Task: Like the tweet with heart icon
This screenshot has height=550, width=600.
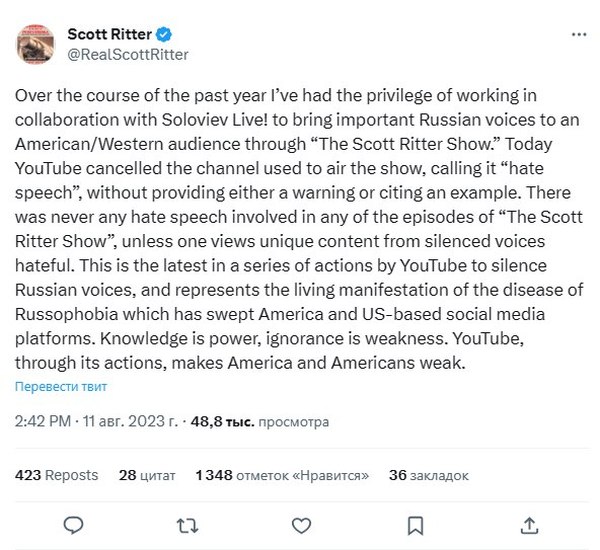Action: pyautogui.click(x=301, y=525)
